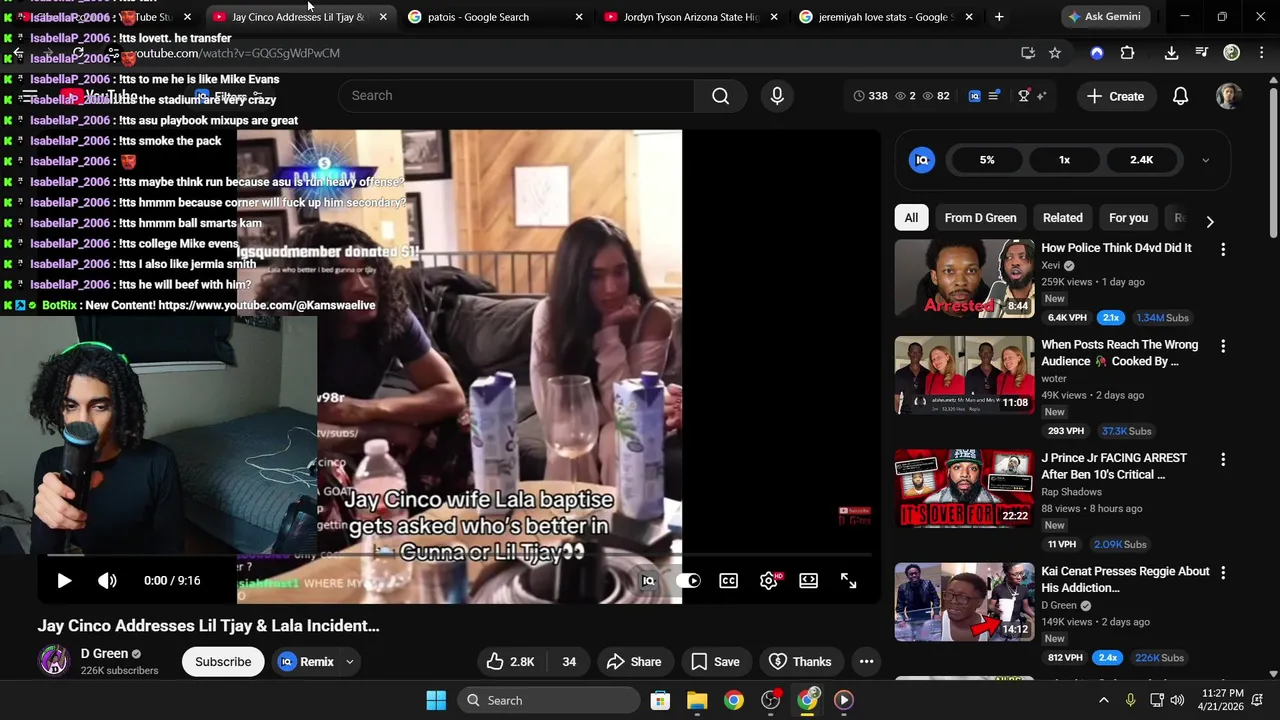Open Kai Cenat Presses Reggie video thumbnail
The width and height of the screenshot is (1280, 720).
pos(964,602)
